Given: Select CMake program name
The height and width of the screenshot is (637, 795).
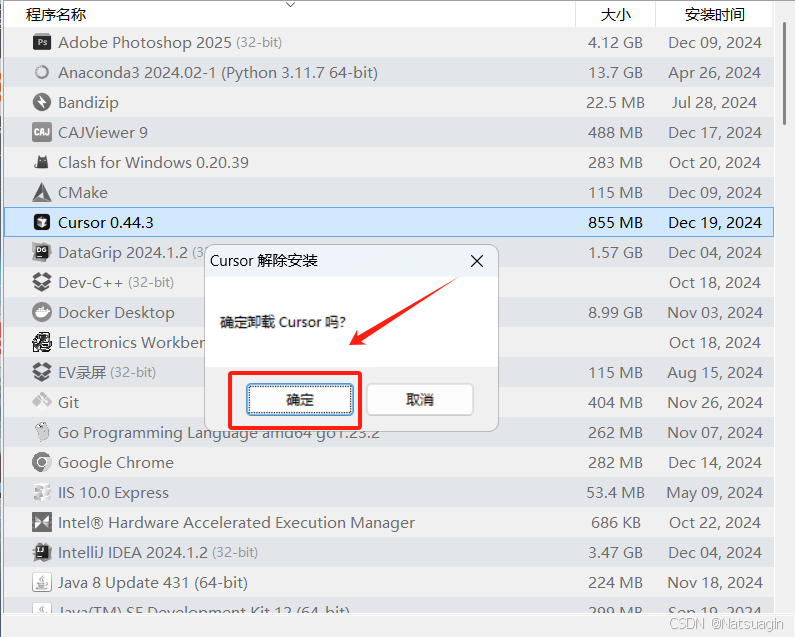Looking at the screenshot, I should pos(83,192).
